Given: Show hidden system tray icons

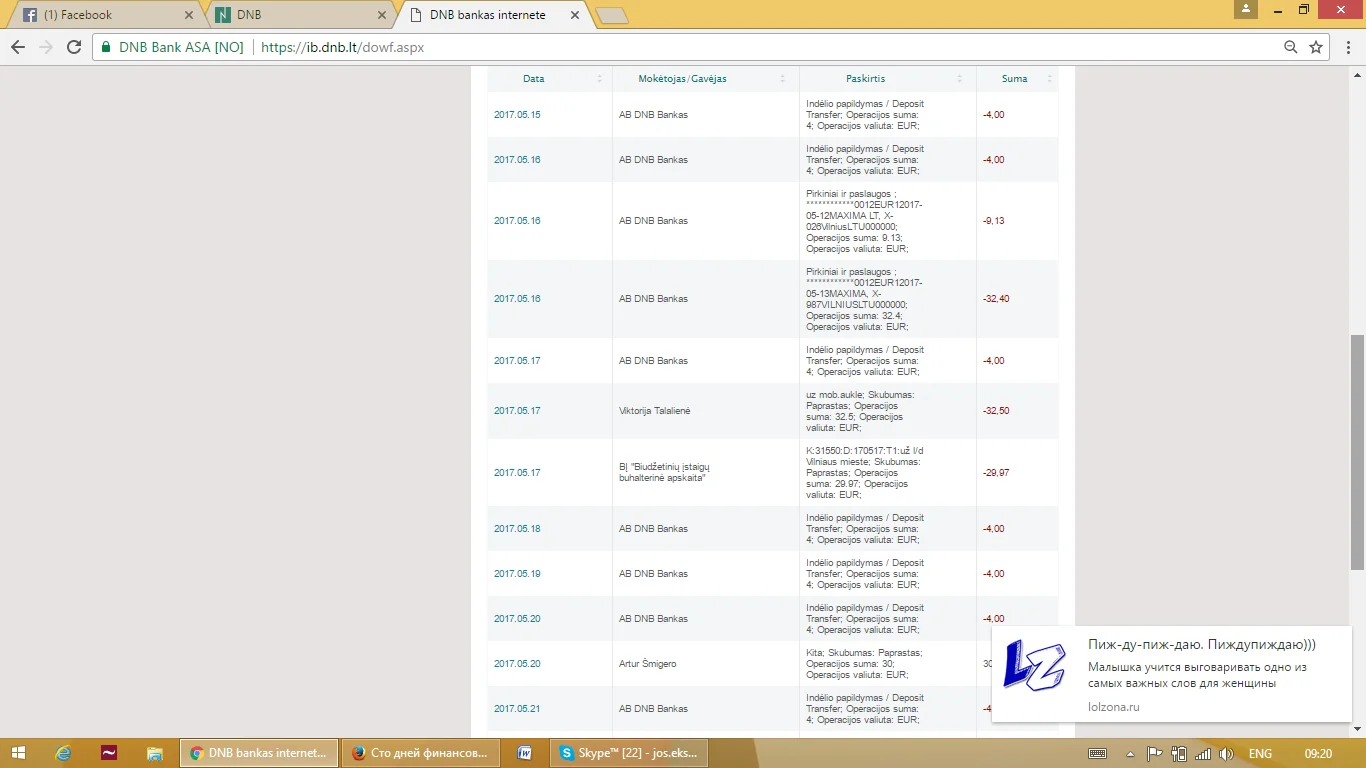Looking at the screenshot, I should click(1130, 754).
